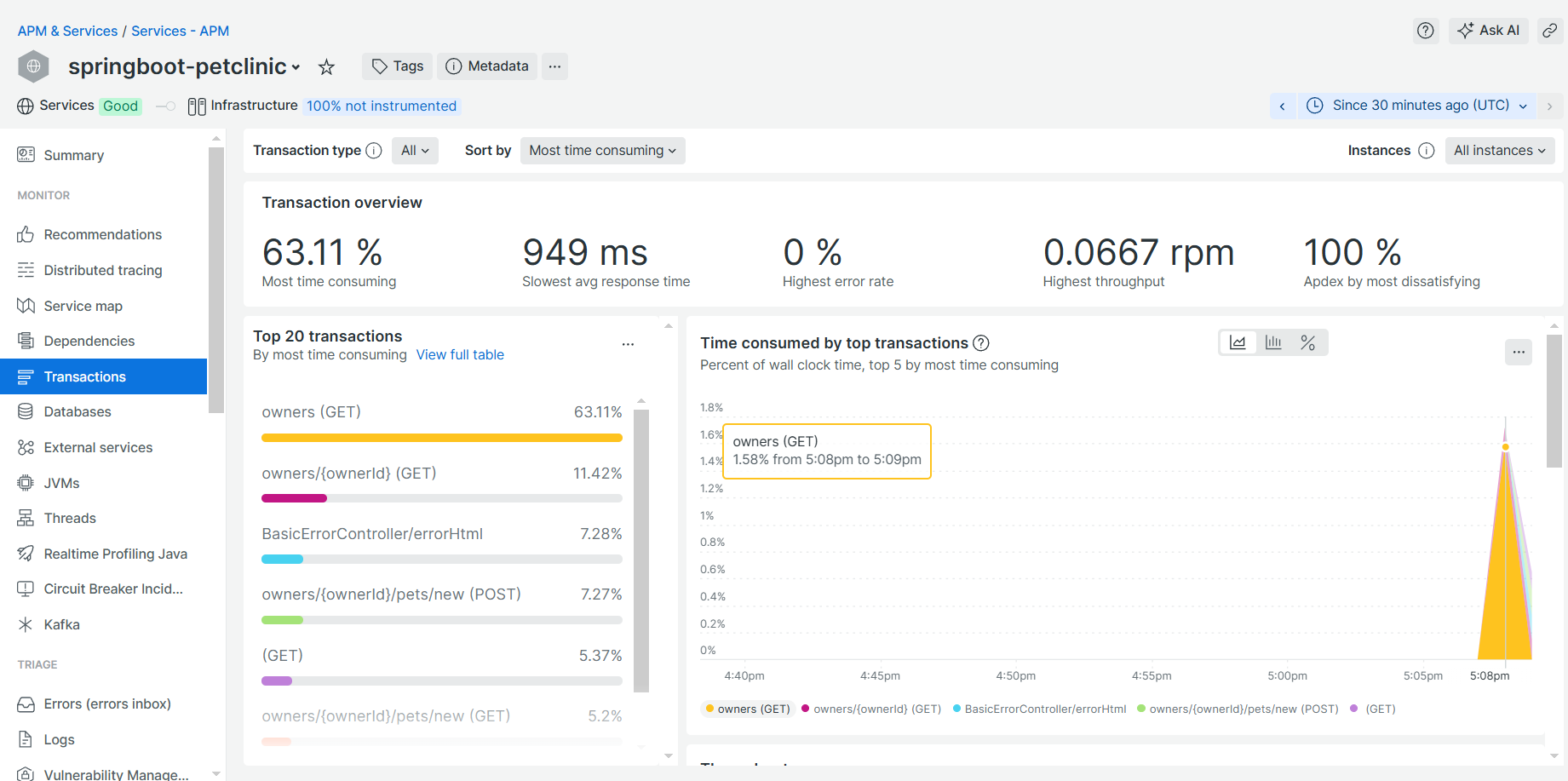Click the springboot-petclinic hexagon entity icon
Viewport: 1568px width, 781px height.
(x=34, y=66)
